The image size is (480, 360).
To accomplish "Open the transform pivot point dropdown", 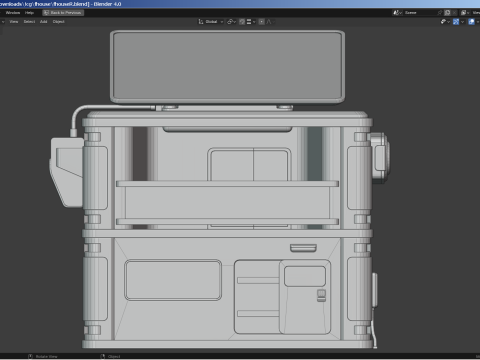I will pyautogui.click(x=231, y=22).
